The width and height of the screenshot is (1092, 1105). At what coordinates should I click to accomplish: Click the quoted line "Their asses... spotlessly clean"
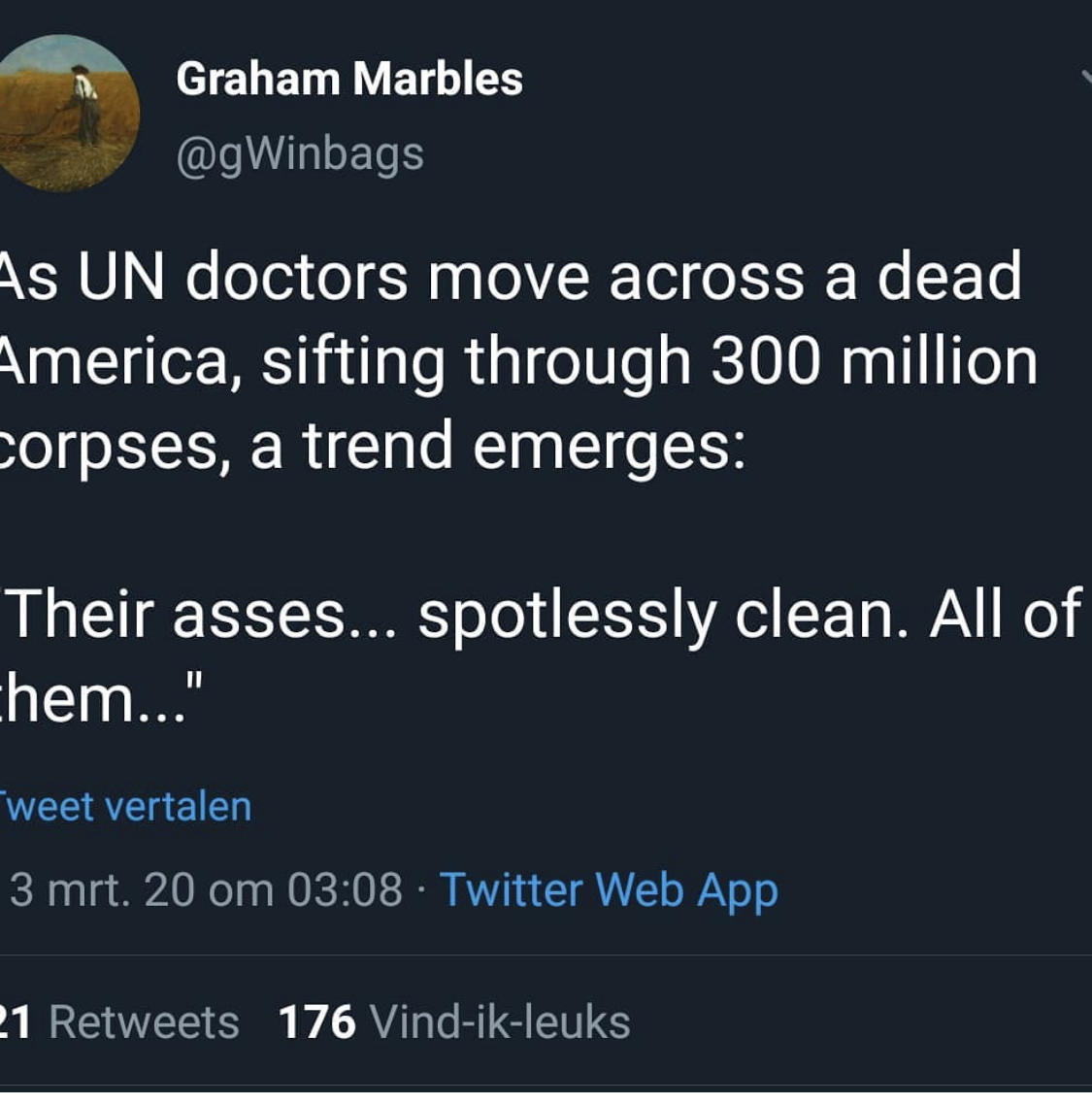click(x=544, y=615)
